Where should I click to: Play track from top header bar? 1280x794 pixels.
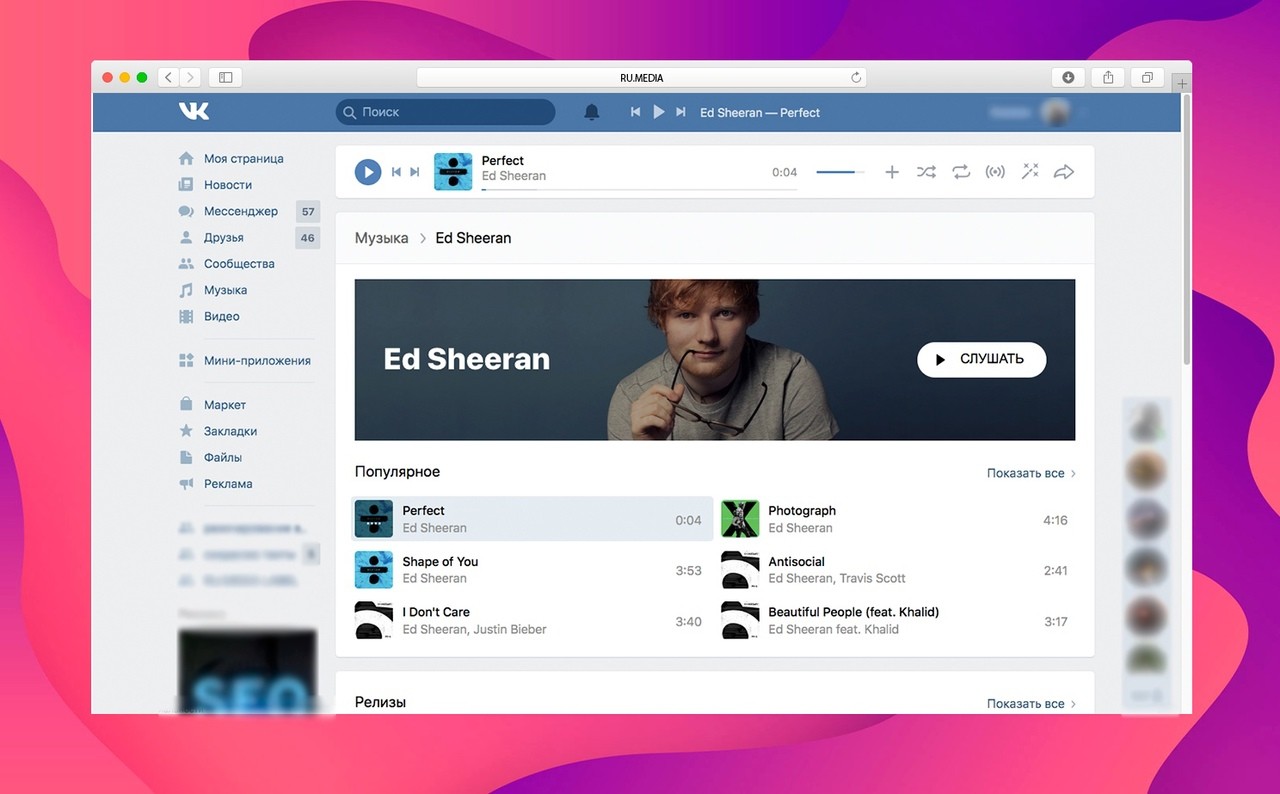point(658,112)
